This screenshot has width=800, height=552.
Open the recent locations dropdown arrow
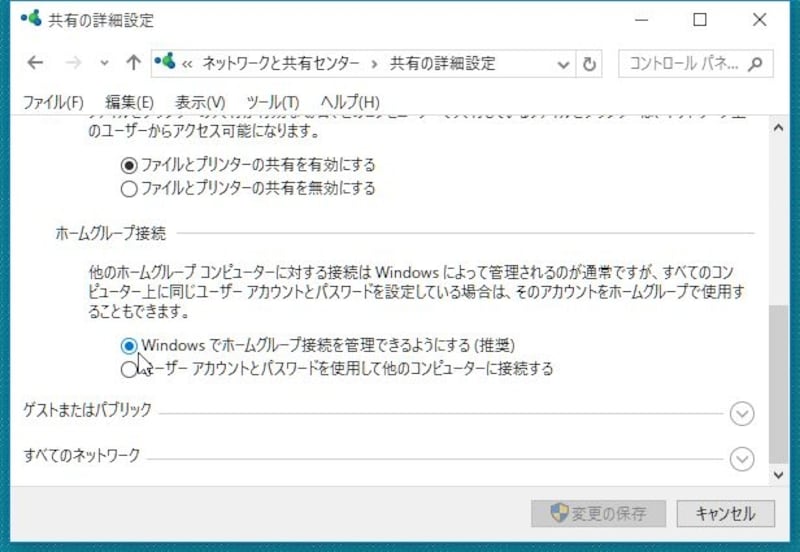[x=104, y=64]
